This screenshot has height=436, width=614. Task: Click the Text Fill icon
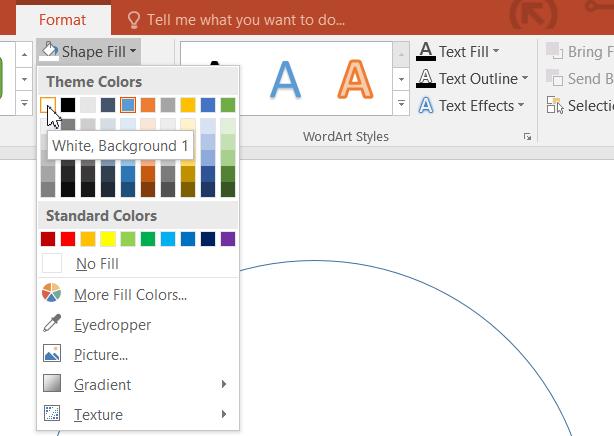(426, 52)
